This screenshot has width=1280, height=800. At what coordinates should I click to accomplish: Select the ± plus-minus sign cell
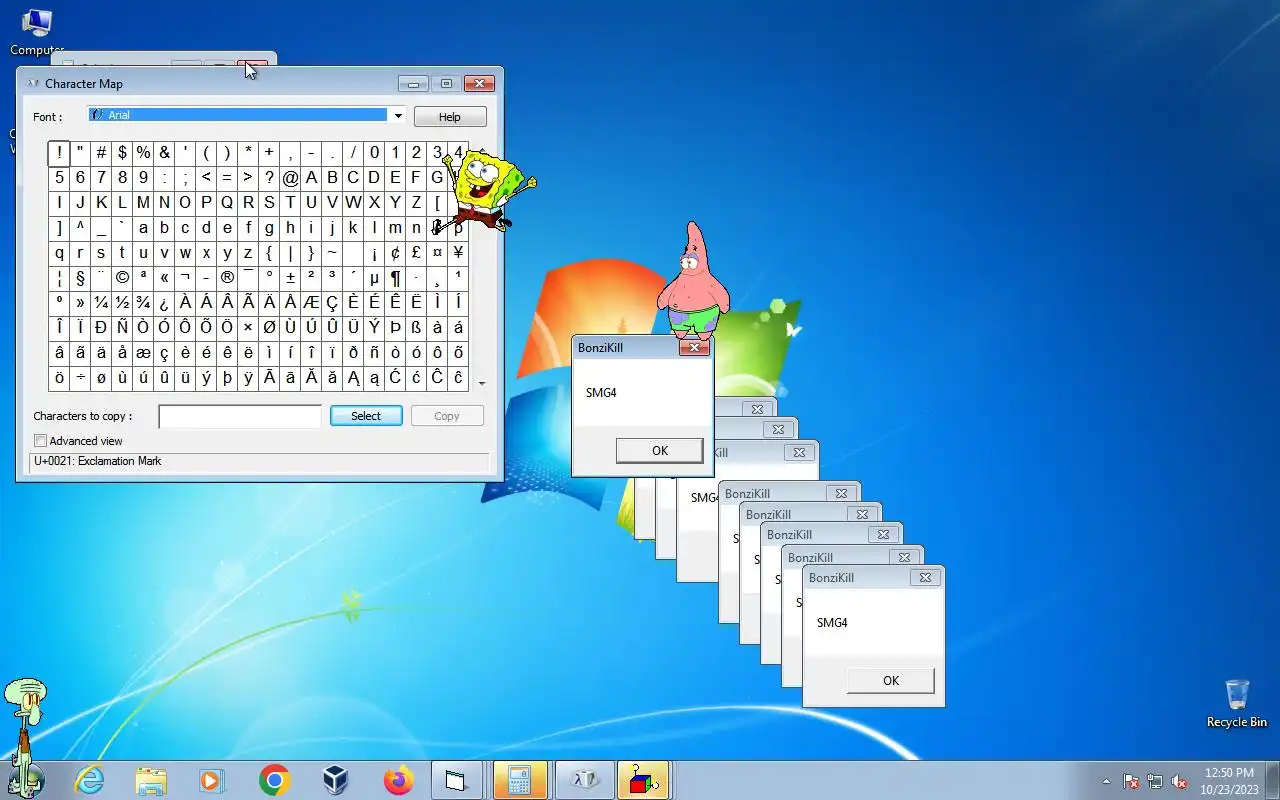[290, 278]
